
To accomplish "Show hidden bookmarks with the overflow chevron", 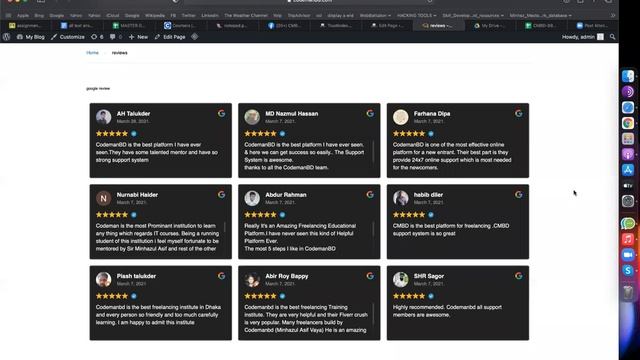I will click(613, 16).
